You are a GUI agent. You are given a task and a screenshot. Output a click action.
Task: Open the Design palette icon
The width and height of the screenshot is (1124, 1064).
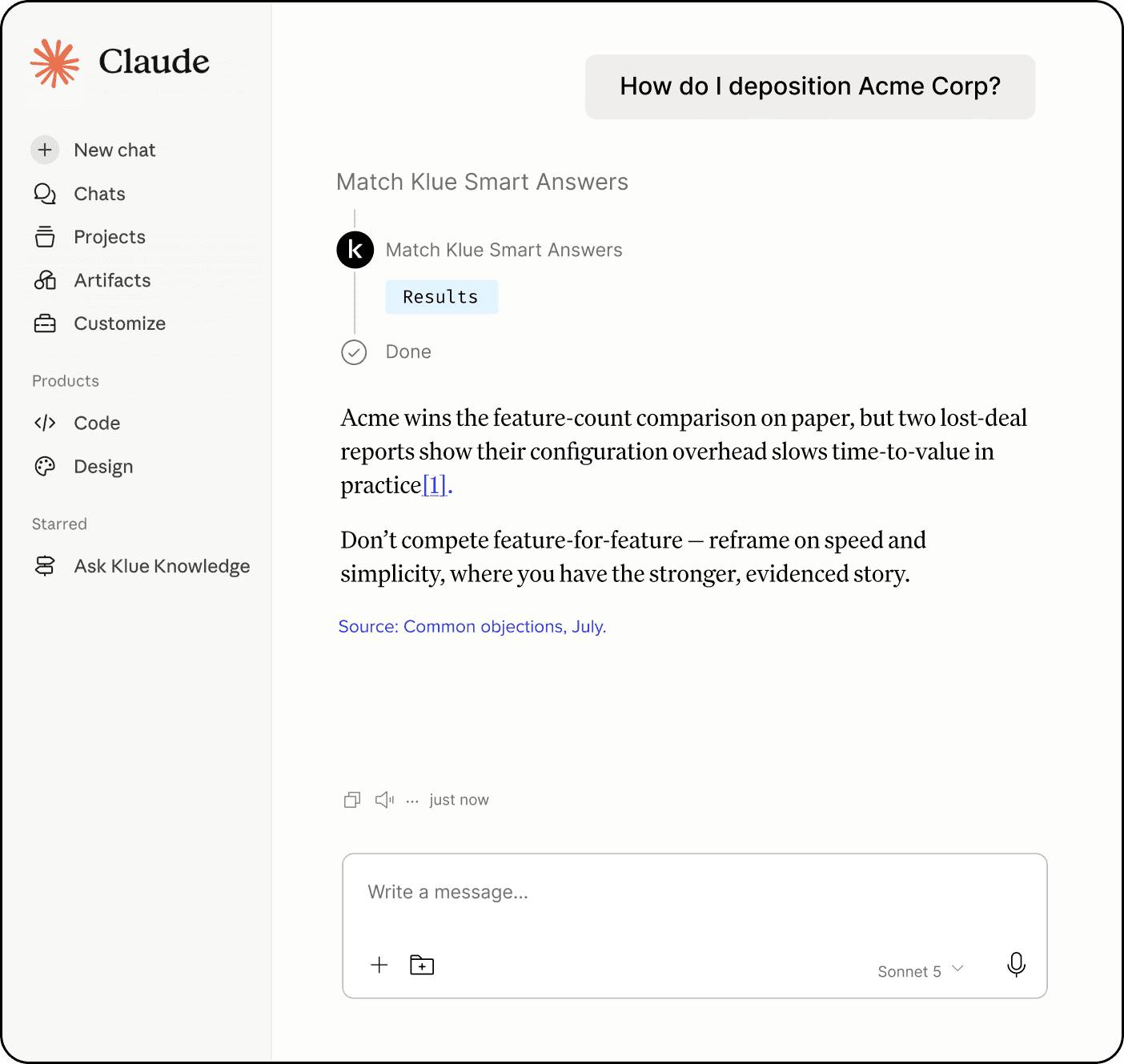point(45,466)
